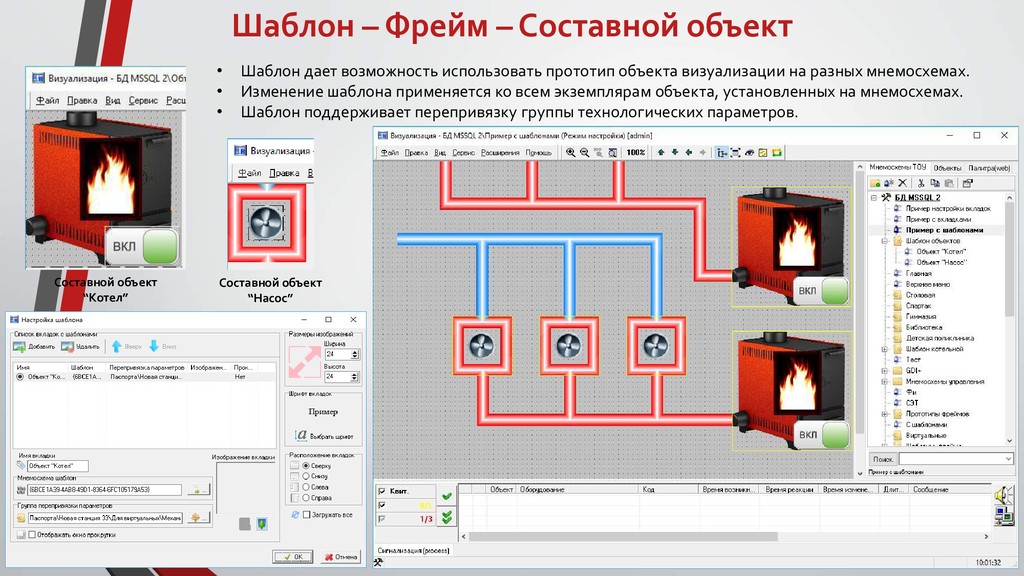Image resolution: width=1024 pixels, height=576 pixels.
Task: Click the green arrow load image icon
Action: pyautogui.click(x=262, y=524)
